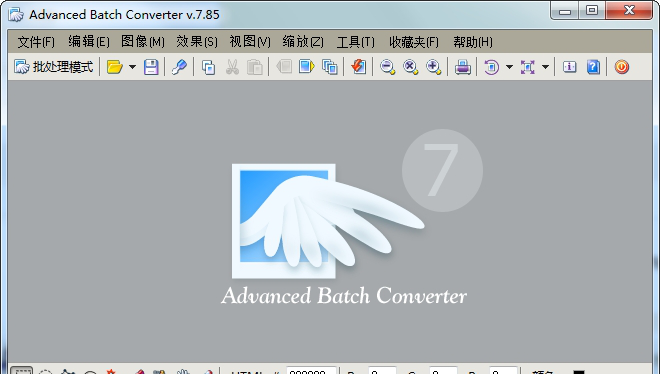Click the title bar application icon
The image size is (660, 388).
click(x=16, y=15)
